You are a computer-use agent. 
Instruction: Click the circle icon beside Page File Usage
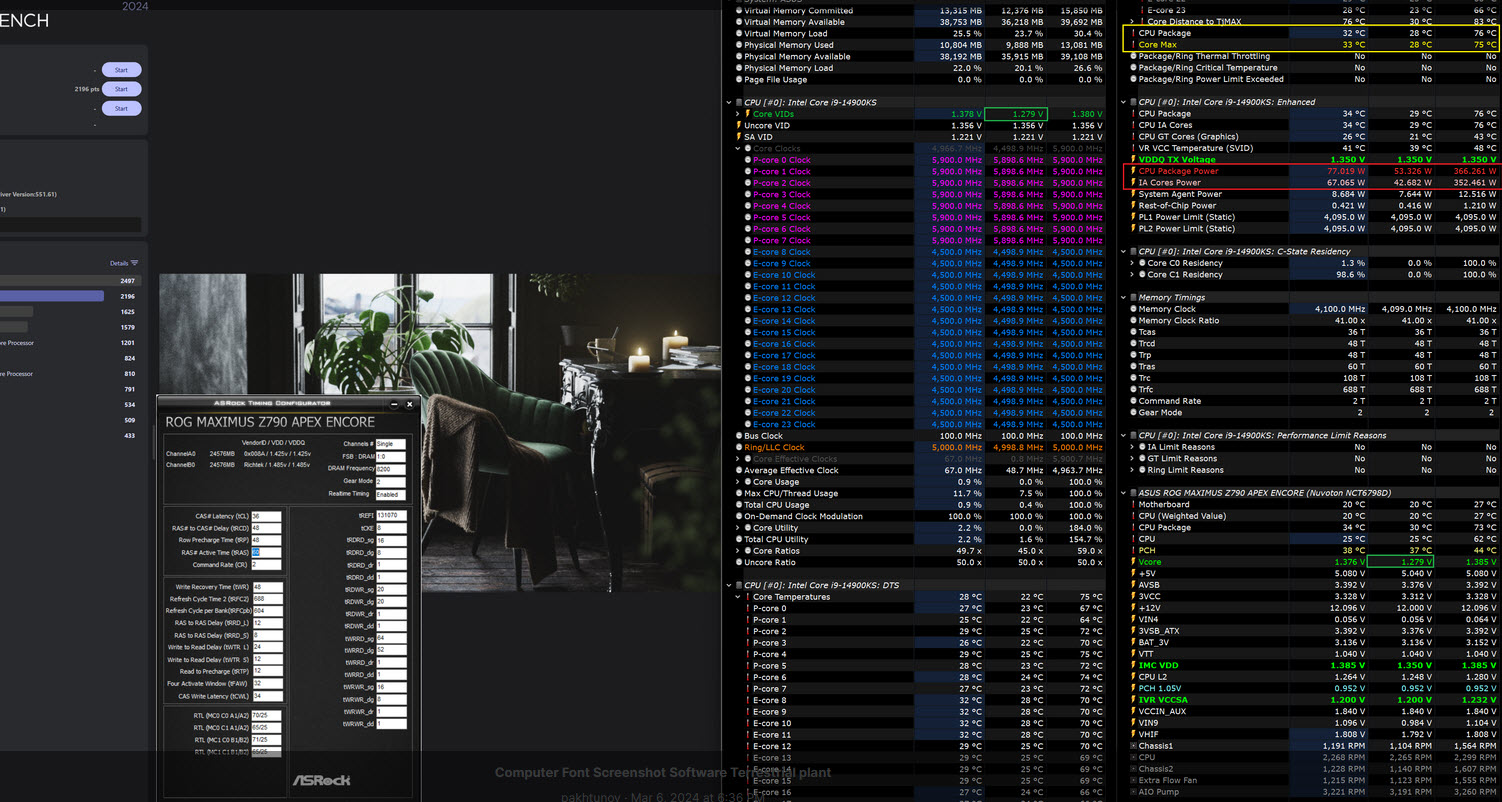coord(740,80)
